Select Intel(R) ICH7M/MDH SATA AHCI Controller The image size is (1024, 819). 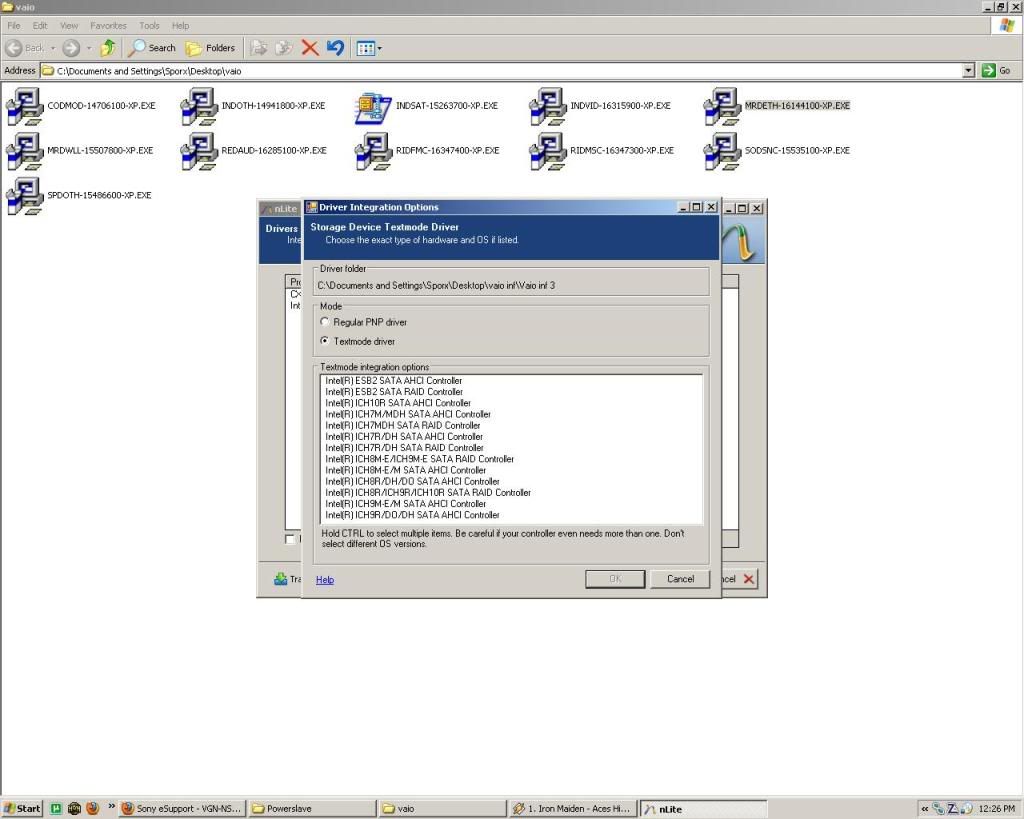[x=408, y=414]
